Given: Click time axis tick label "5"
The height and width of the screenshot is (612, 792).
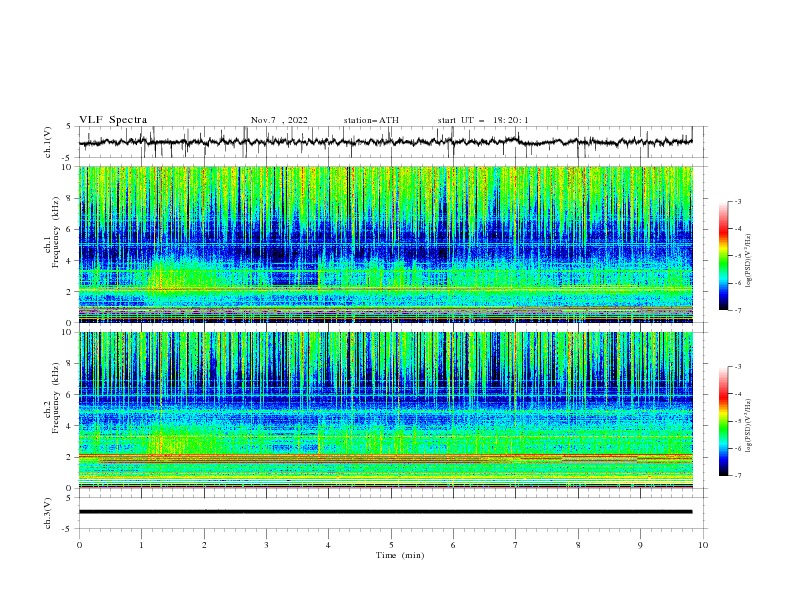Looking at the screenshot, I should tap(391, 545).
